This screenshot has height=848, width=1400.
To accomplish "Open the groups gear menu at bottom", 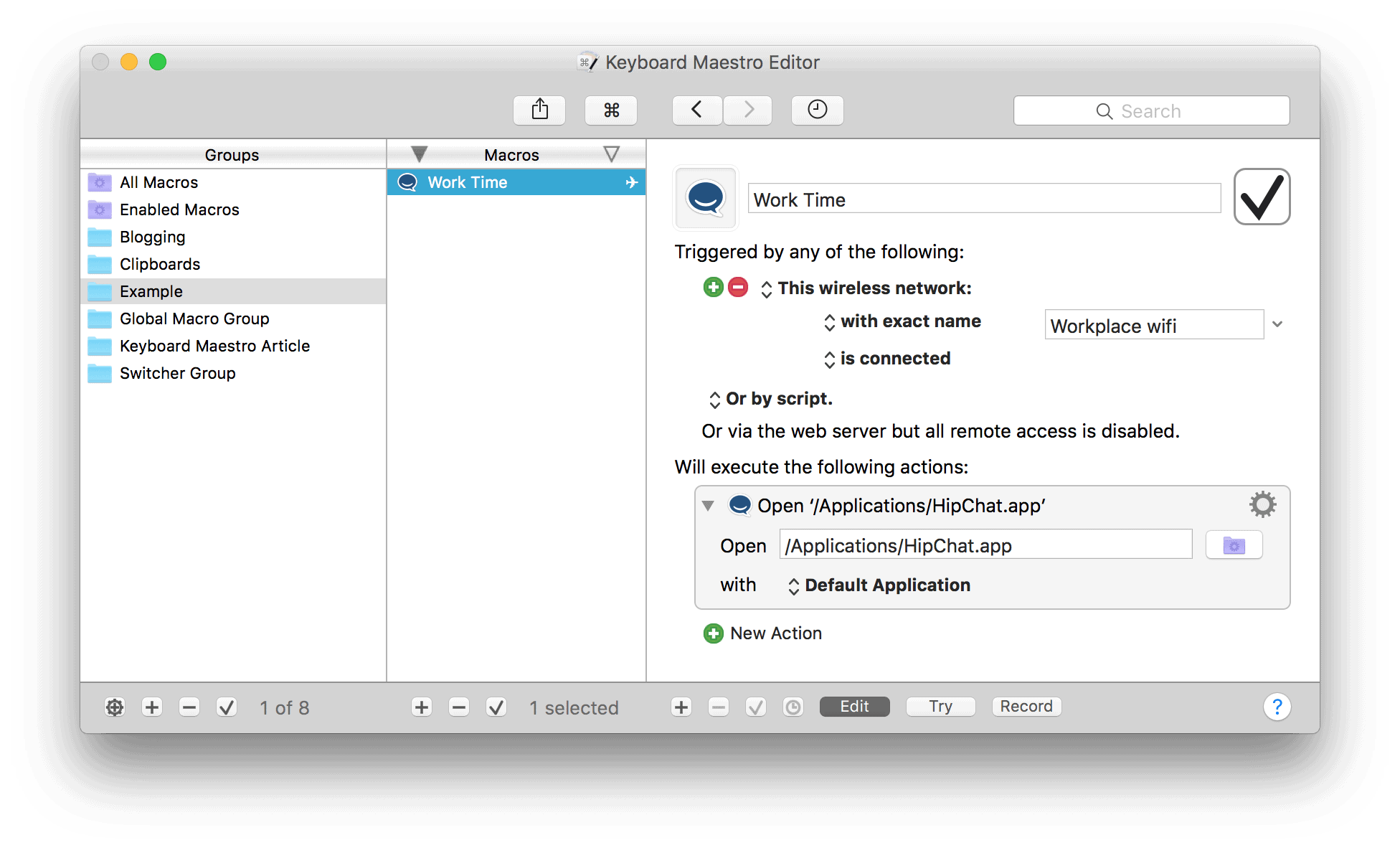I will click(115, 707).
